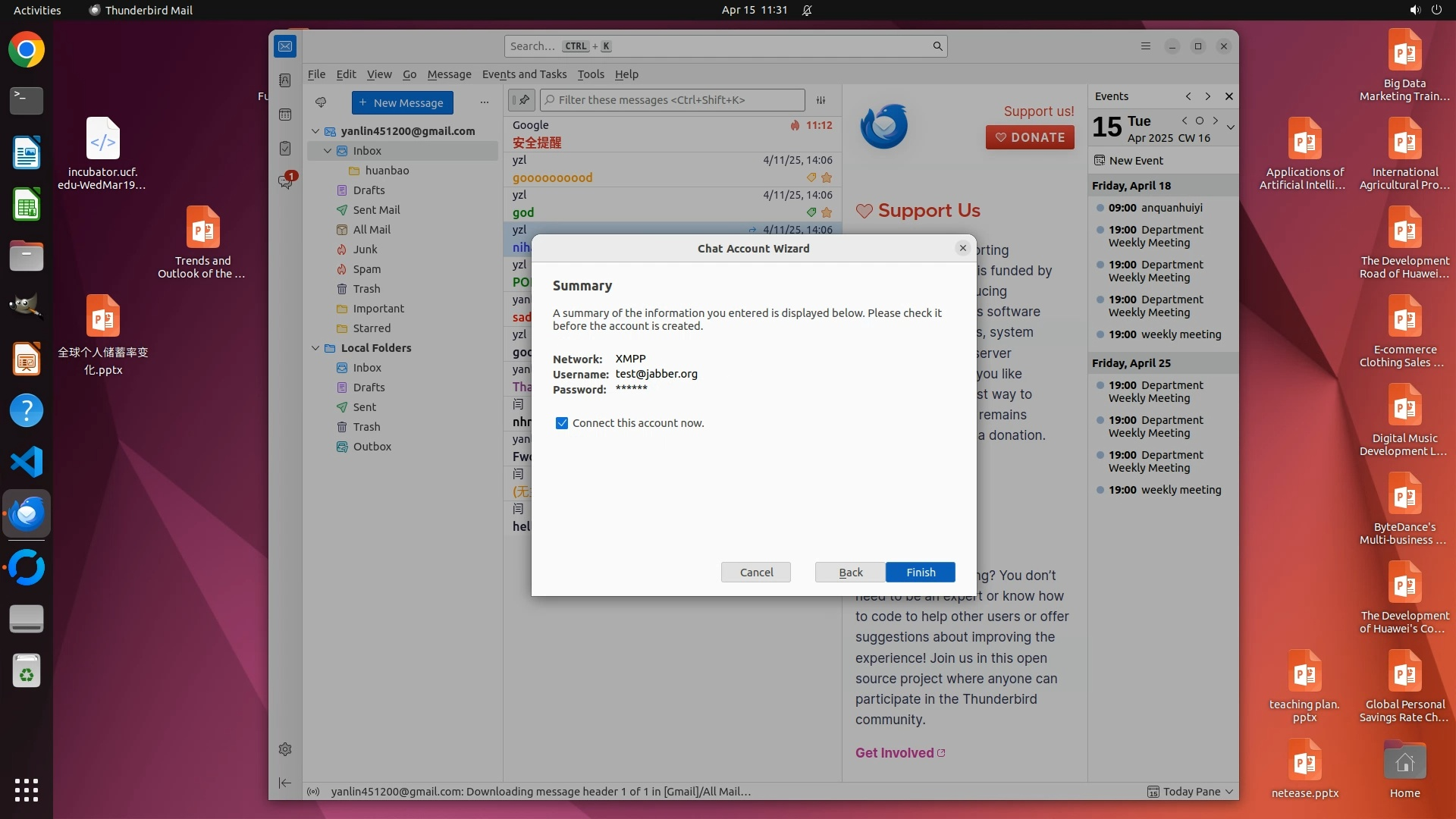Collapse yanlin451200@gmail.com account tree
This screenshot has height=819, width=1456.
pos(315,131)
